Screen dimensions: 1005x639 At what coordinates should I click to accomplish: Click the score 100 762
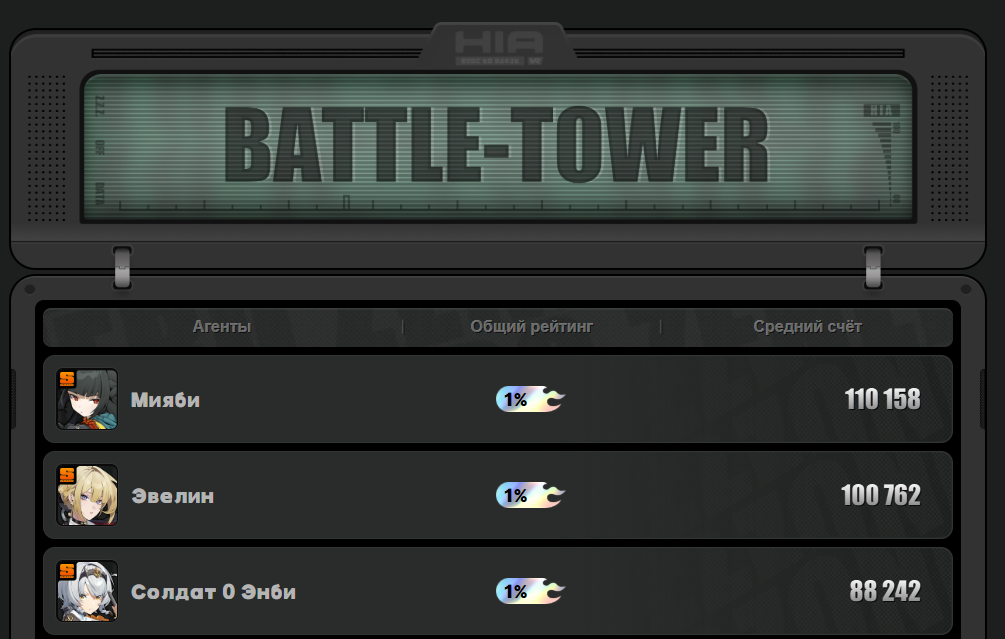[x=881, y=495]
